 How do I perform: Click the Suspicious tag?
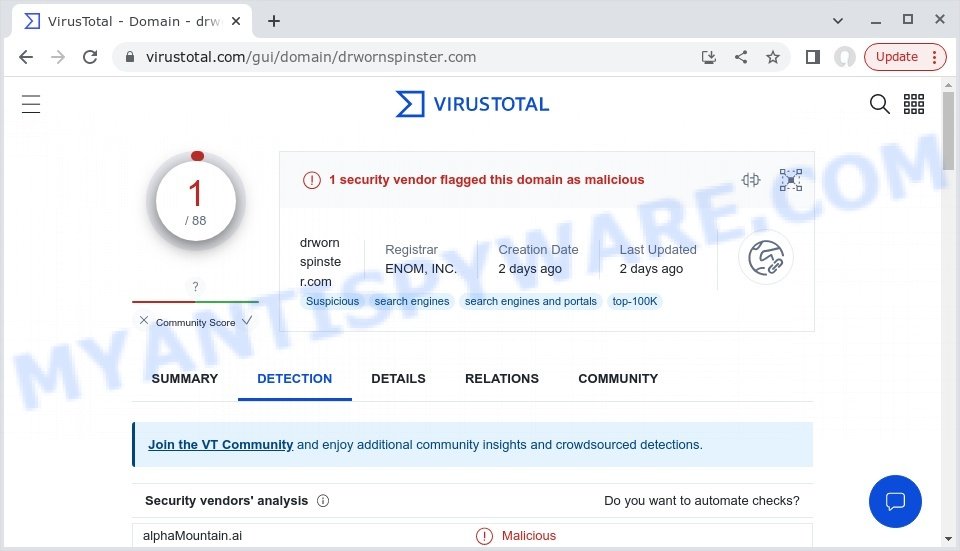click(332, 301)
